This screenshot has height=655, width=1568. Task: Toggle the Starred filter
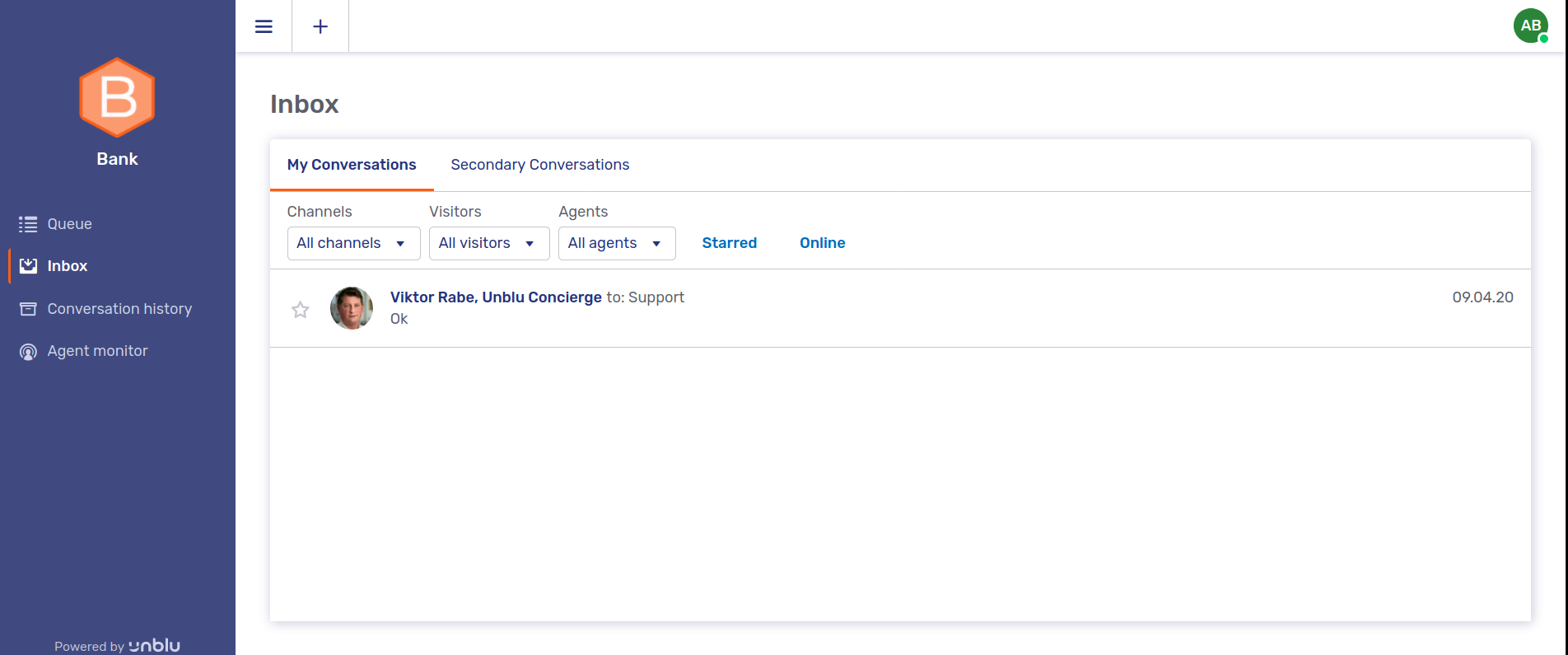pyautogui.click(x=730, y=243)
